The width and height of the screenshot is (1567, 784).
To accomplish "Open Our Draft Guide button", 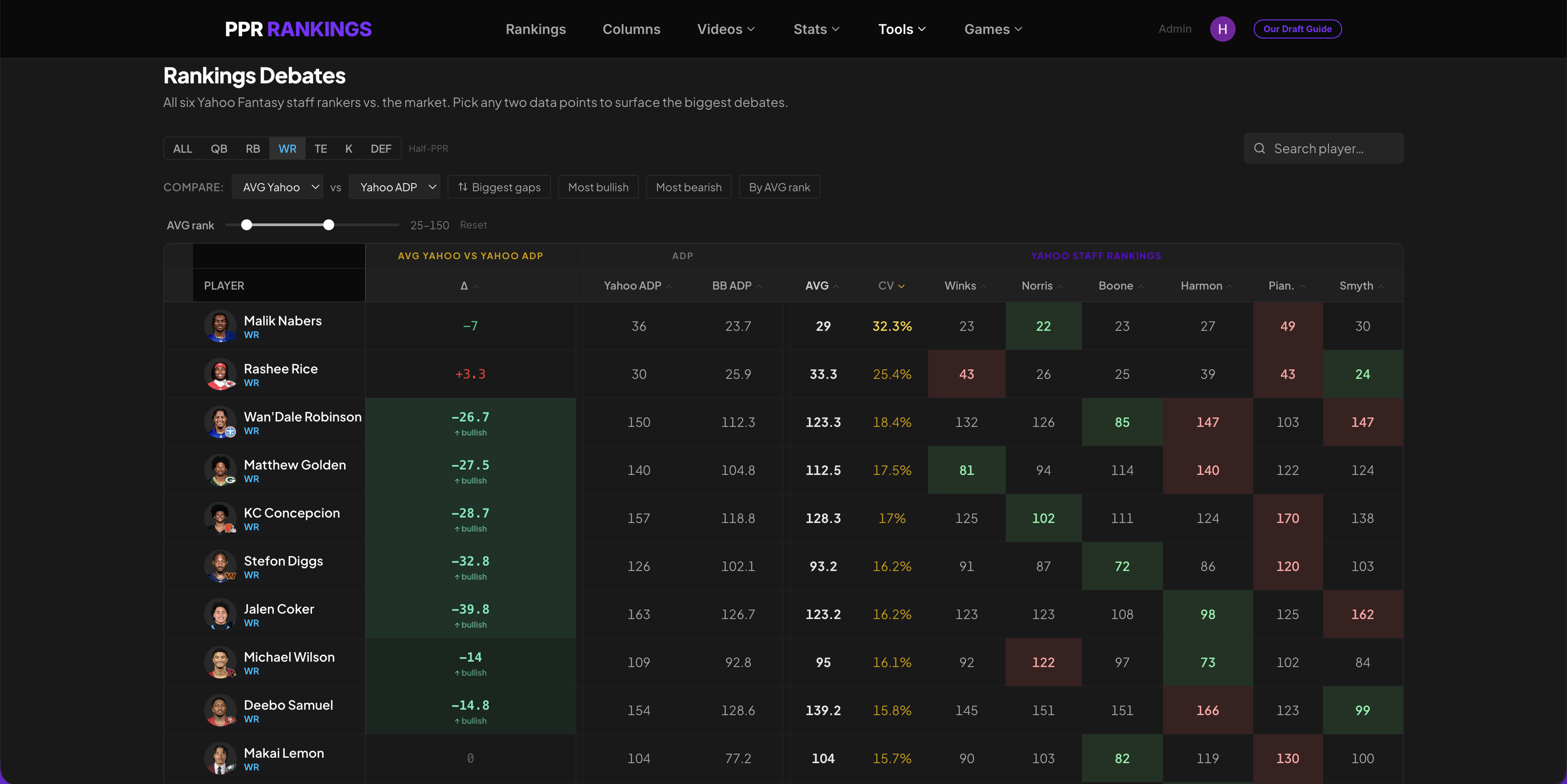I will [x=1297, y=29].
